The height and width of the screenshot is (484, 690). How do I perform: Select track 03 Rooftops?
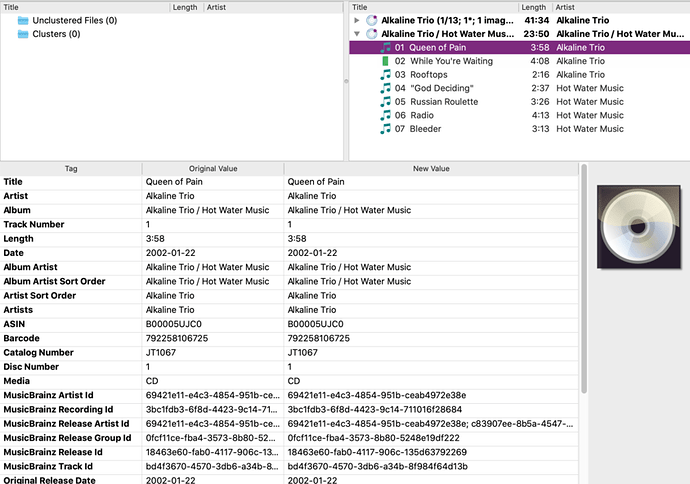[x=520, y=75]
